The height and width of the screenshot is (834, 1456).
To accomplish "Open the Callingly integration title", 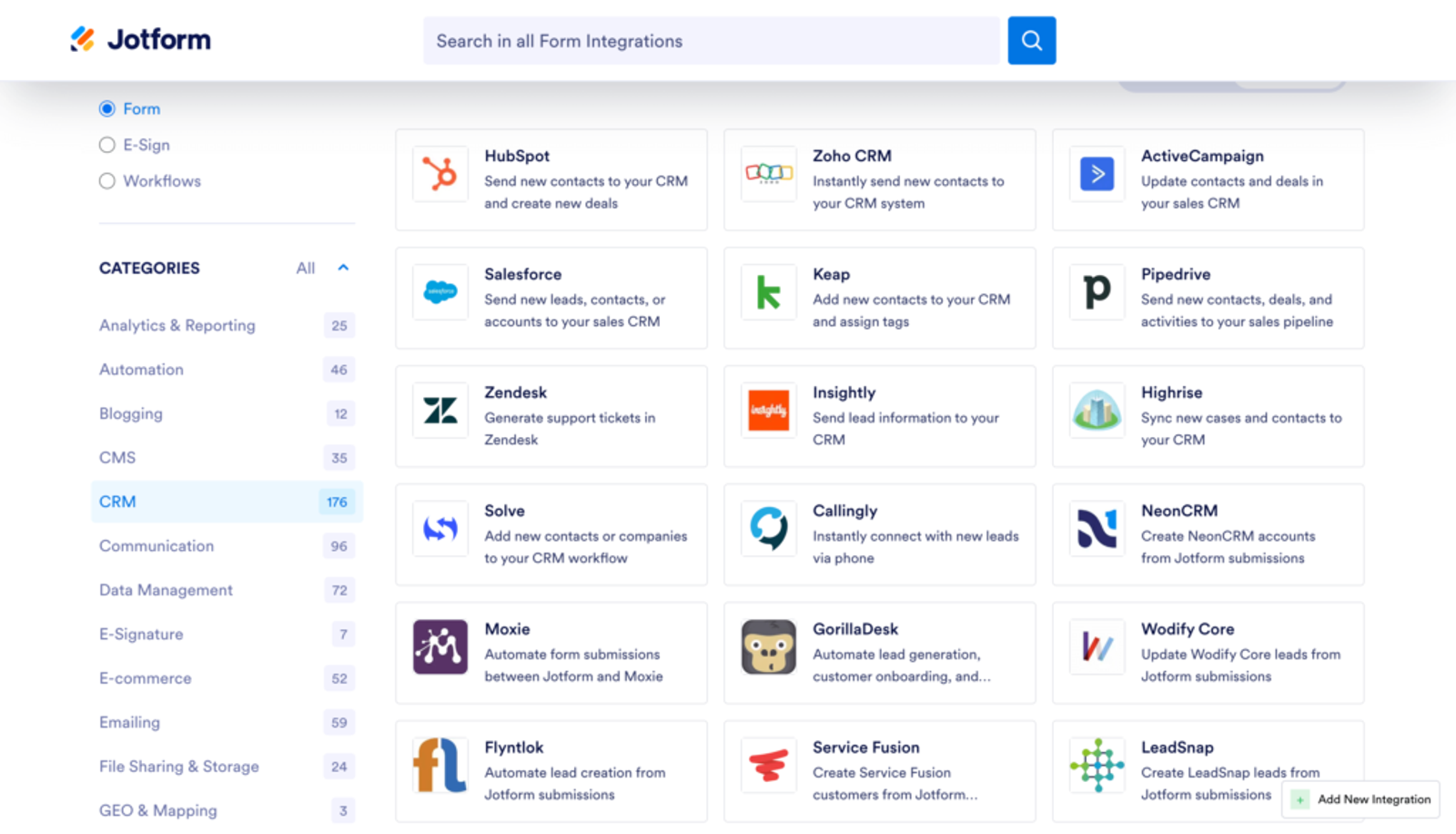I will point(845,511).
